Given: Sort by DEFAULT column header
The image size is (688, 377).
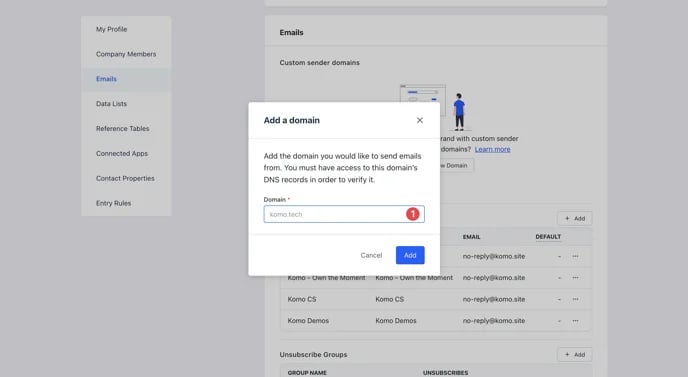Looking at the screenshot, I should [x=548, y=237].
